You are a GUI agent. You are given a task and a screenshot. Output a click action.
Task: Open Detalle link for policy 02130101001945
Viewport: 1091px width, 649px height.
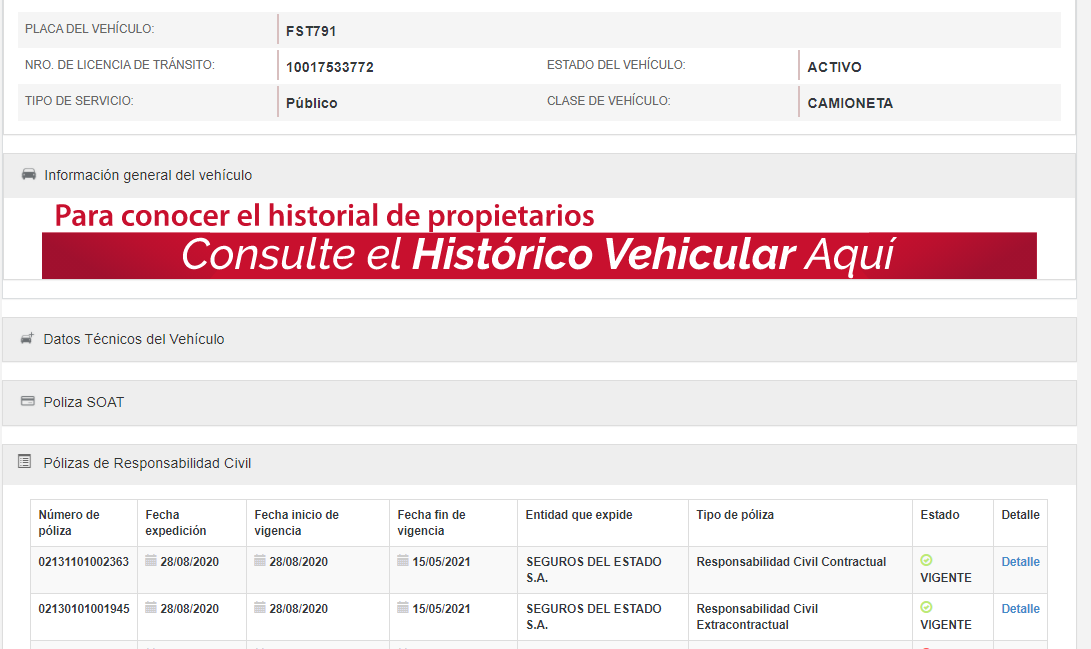pyautogui.click(x=1020, y=609)
